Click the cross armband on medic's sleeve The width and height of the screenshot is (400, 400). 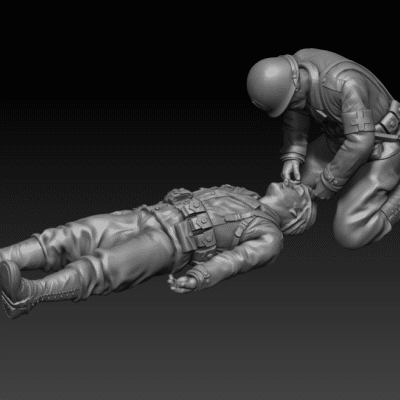[x=359, y=122]
